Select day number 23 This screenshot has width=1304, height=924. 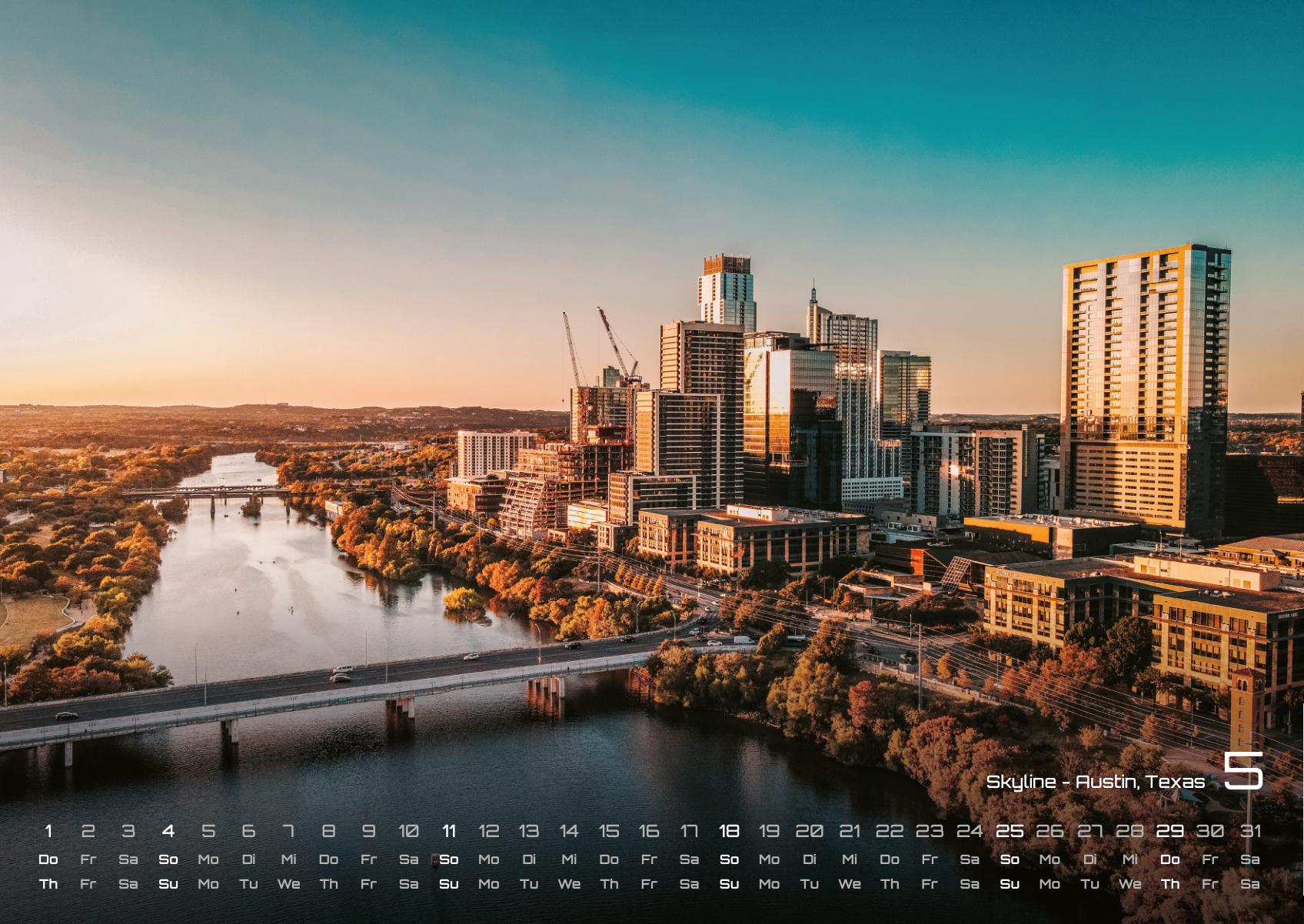(930, 831)
